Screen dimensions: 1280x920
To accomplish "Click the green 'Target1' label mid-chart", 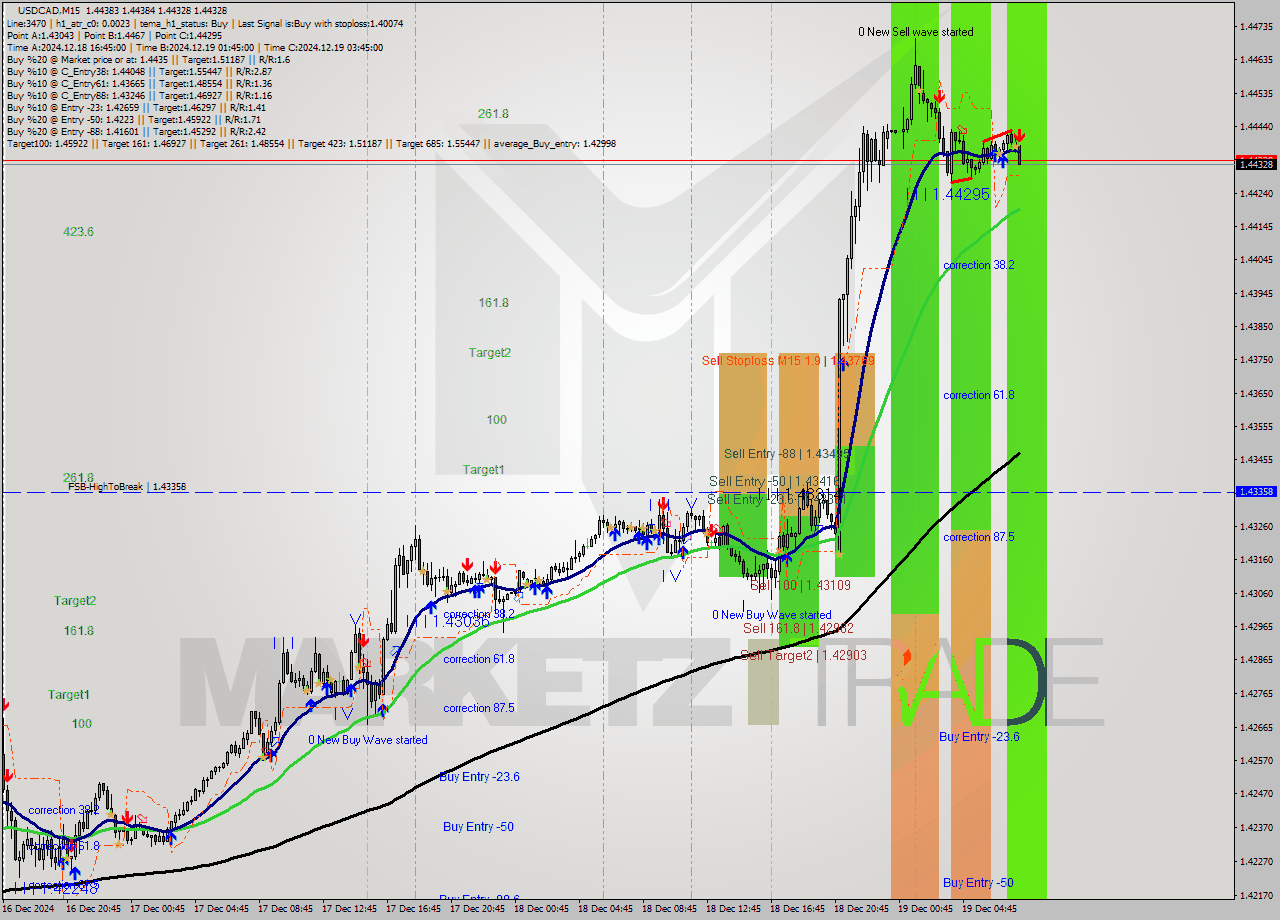I will pyautogui.click(x=484, y=470).
